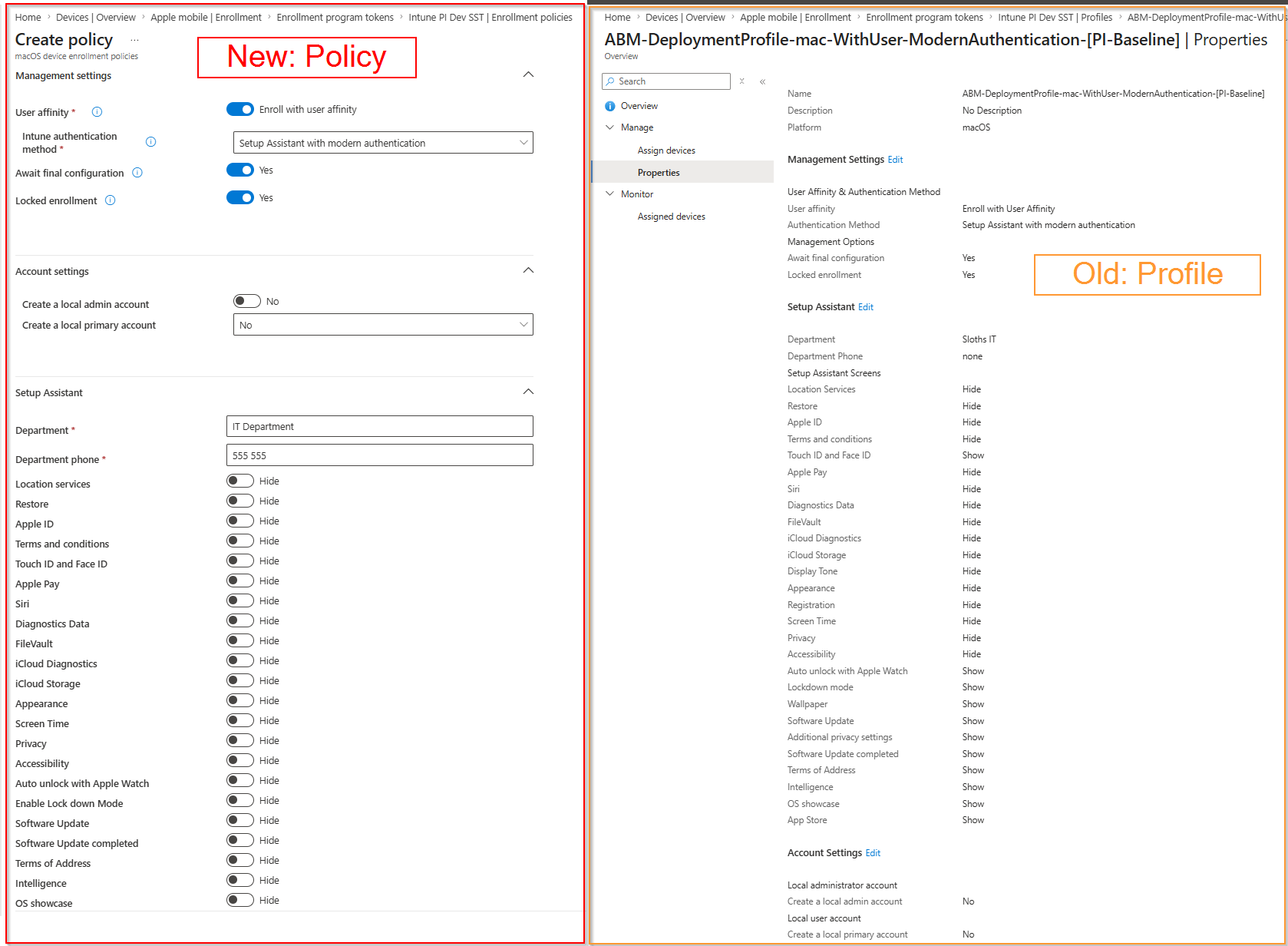Toggle iCloud Storage switch

pos(240,680)
